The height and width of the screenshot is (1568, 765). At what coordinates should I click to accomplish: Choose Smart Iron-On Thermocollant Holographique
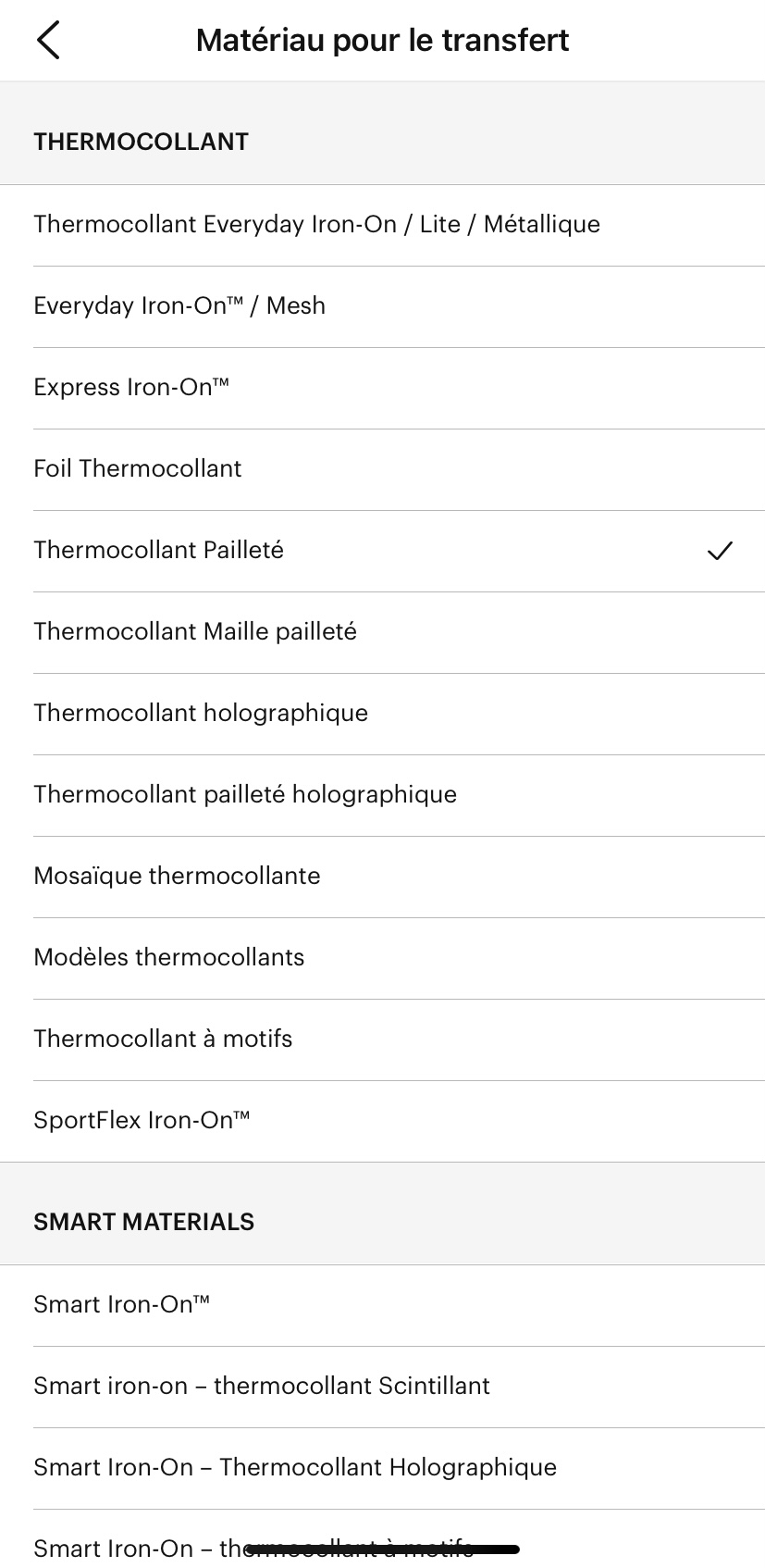point(295,1468)
